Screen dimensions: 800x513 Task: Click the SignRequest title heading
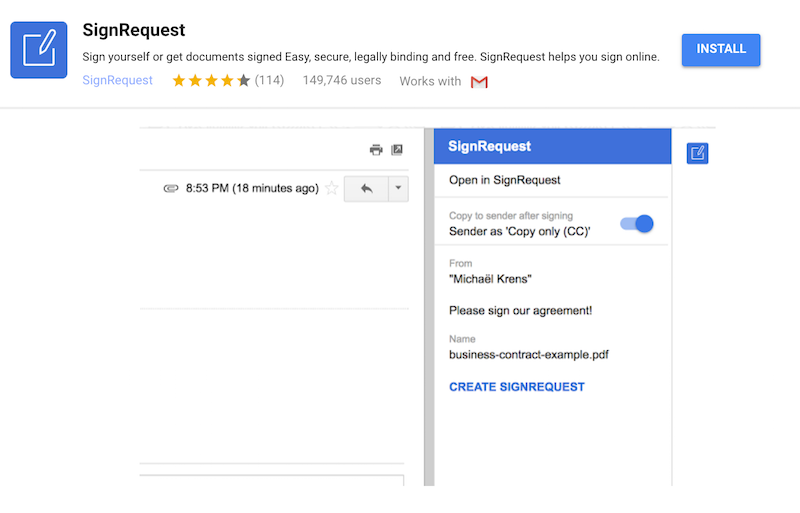pos(134,30)
